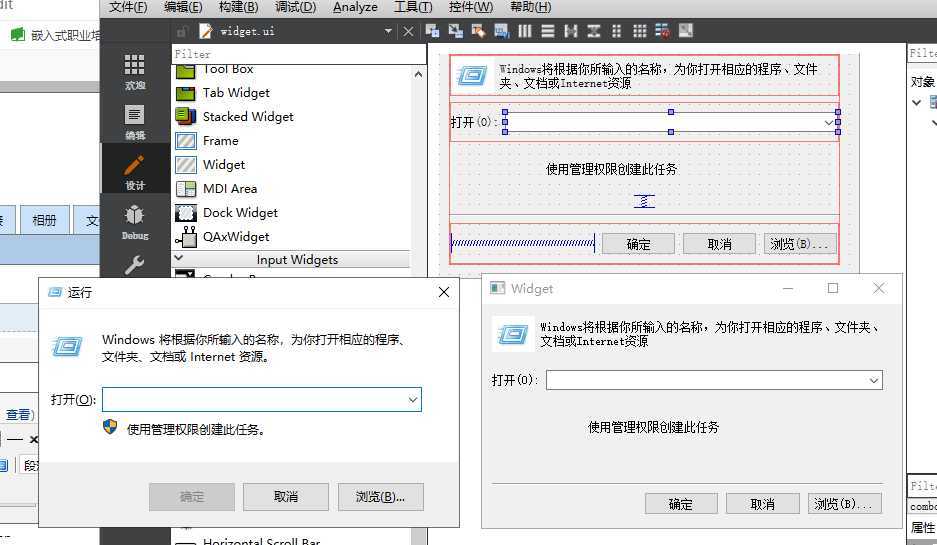Screen dimensions: 937x545
Task: Click the Break Layout toolbar icon
Action: [662, 31]
